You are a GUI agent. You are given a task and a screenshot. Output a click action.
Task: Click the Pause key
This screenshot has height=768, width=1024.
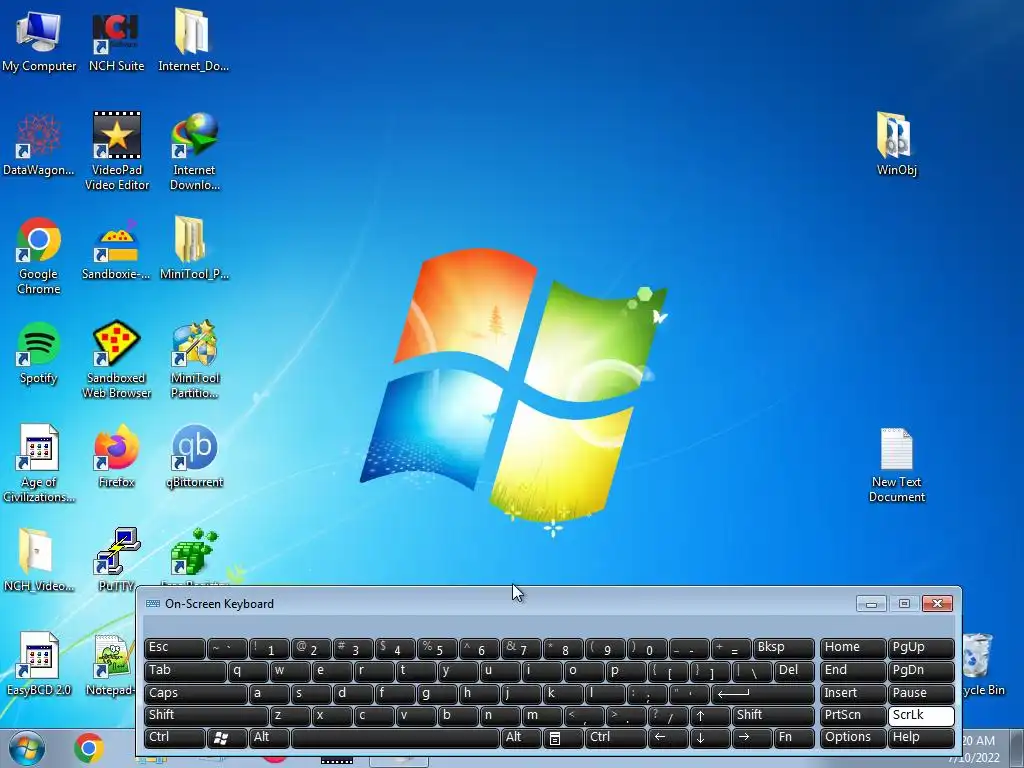click(x=921, y=693)
